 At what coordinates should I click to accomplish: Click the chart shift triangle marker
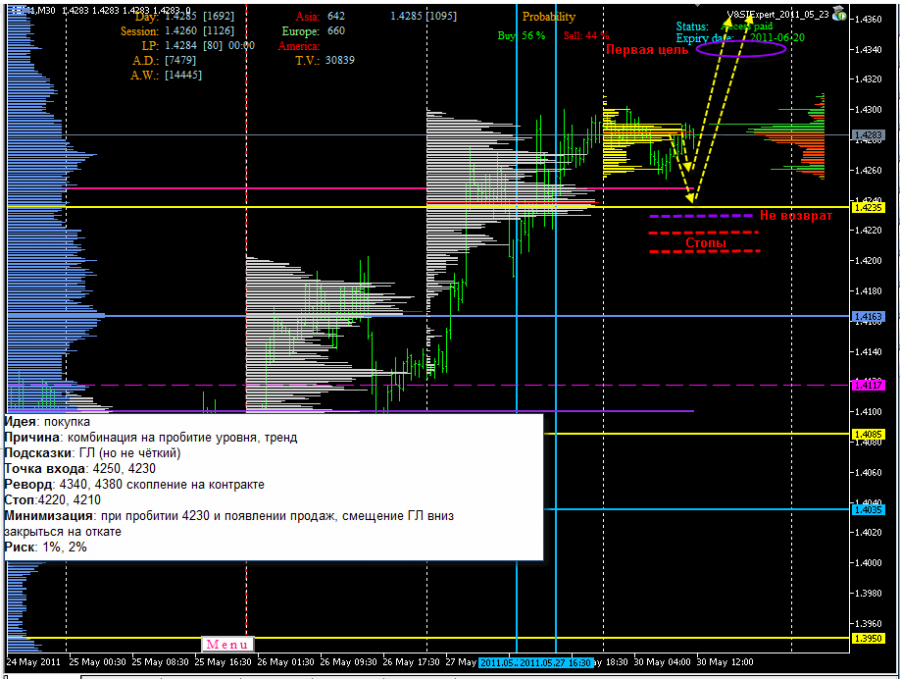[x=697, y=3]
